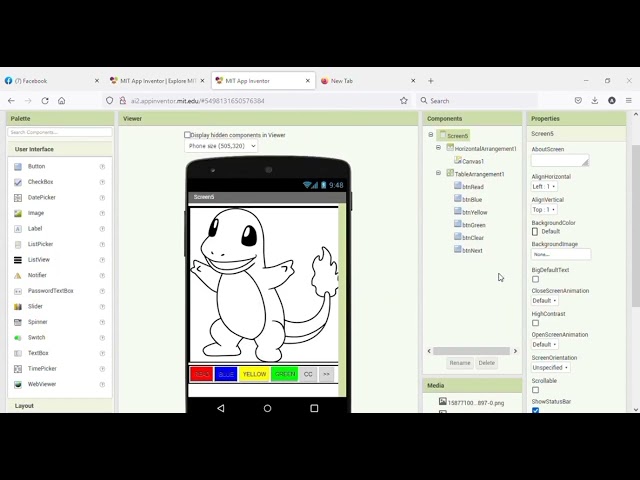Open the AlignHorizontal dropdown

tap(544, 187)
